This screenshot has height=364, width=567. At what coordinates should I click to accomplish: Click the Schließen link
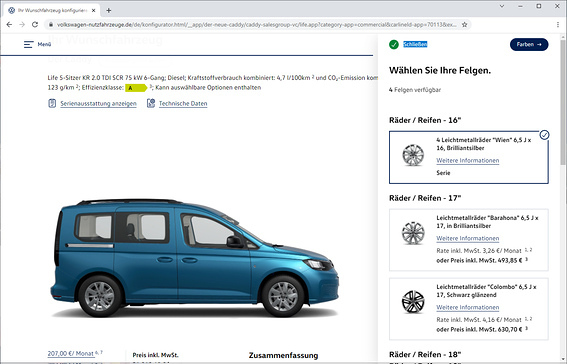click(415, 44)
